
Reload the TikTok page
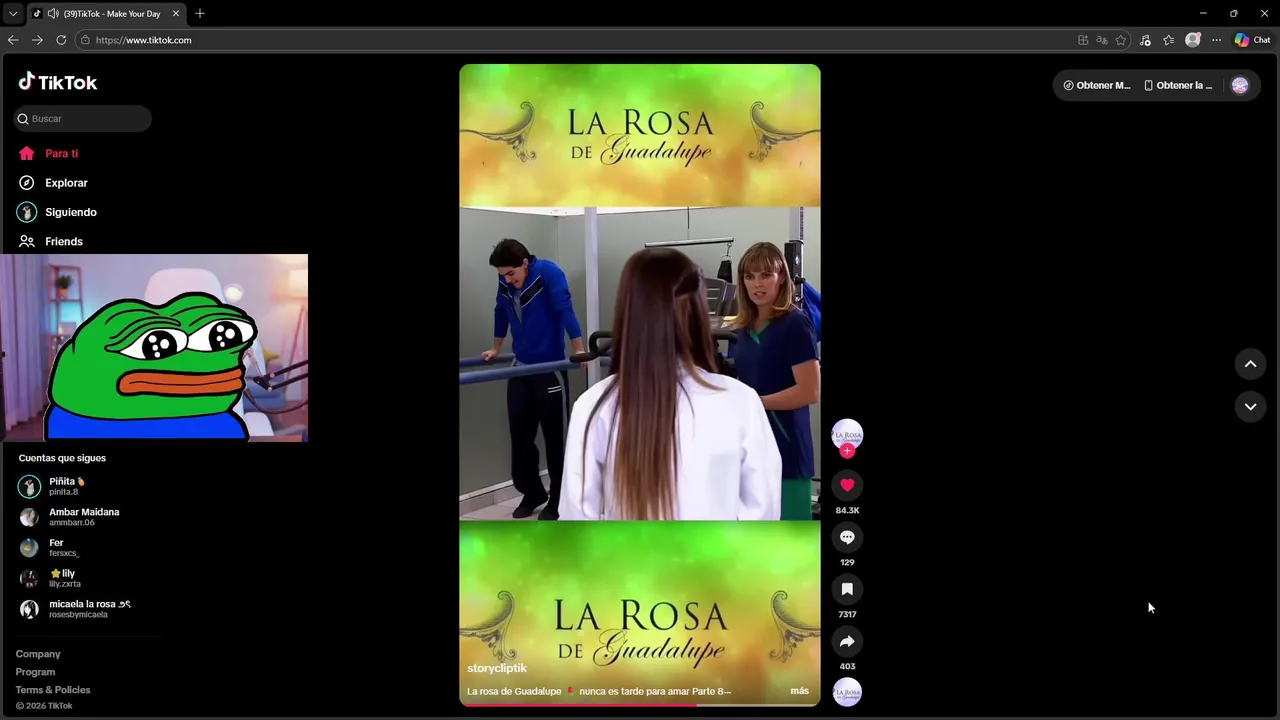[x=61, y=40]
